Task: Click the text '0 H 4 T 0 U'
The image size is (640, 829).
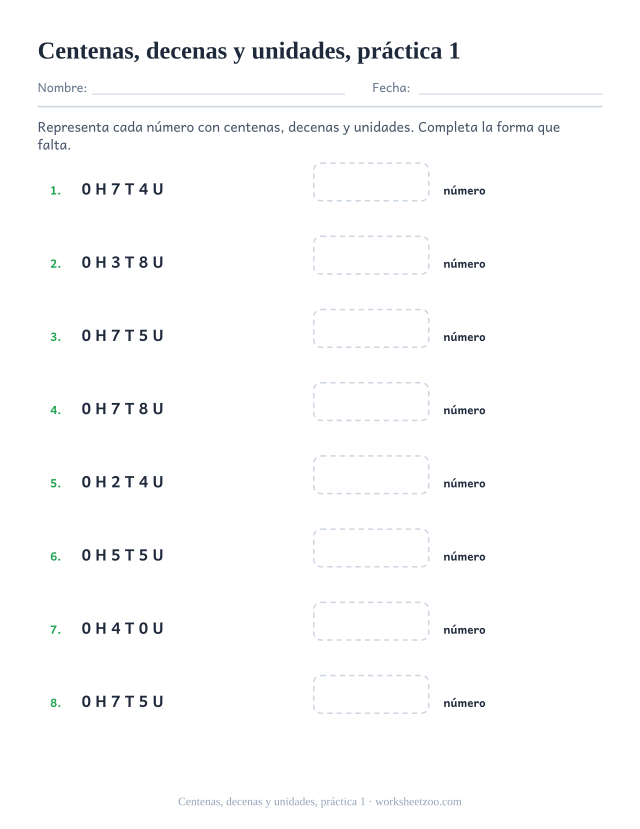Action: (122, 628)
